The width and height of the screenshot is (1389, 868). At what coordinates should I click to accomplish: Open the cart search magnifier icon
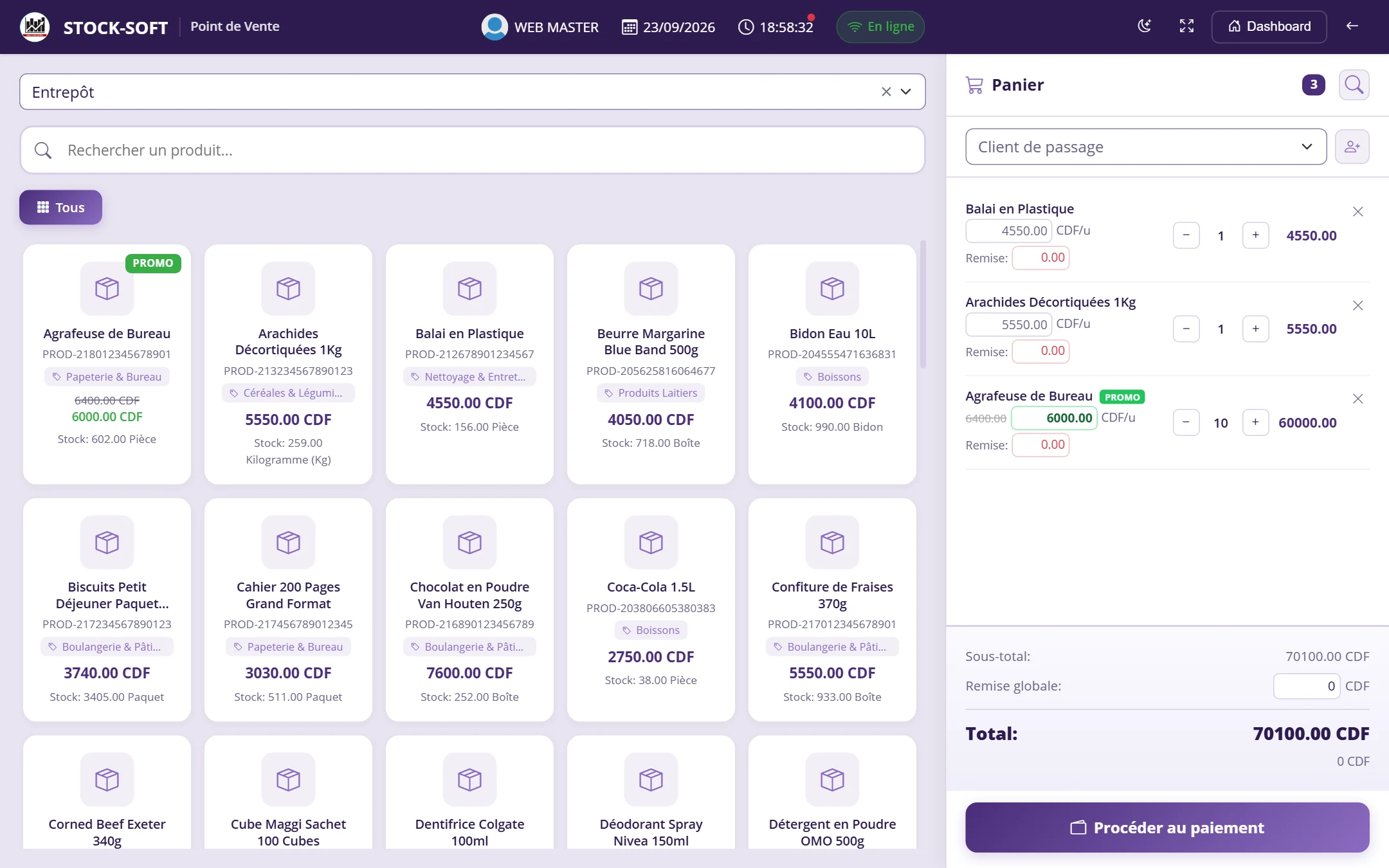tap(1354, 85)
